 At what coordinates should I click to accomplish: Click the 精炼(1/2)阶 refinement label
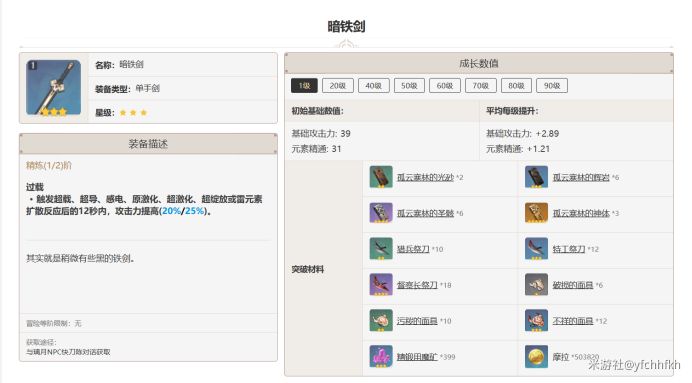[x=49, y=165]
